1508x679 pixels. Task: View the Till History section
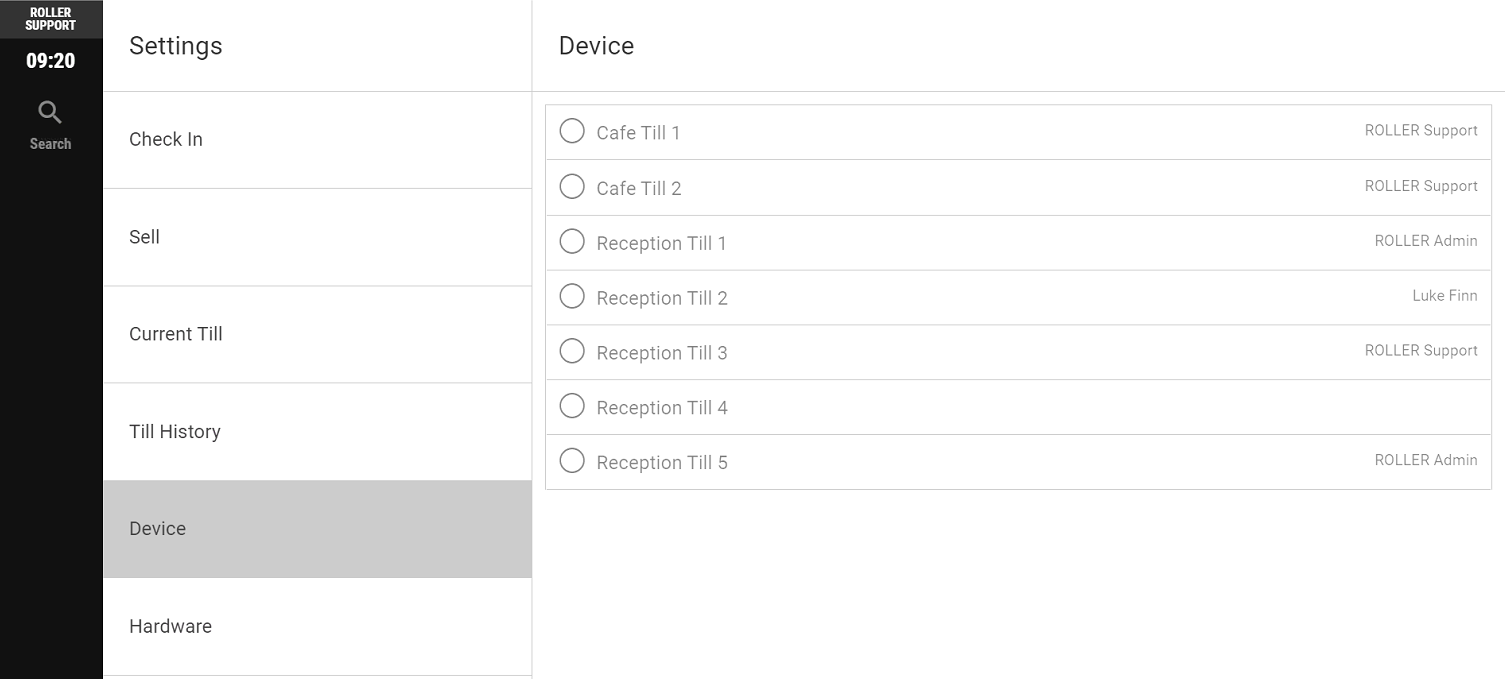tap(317, 432)
